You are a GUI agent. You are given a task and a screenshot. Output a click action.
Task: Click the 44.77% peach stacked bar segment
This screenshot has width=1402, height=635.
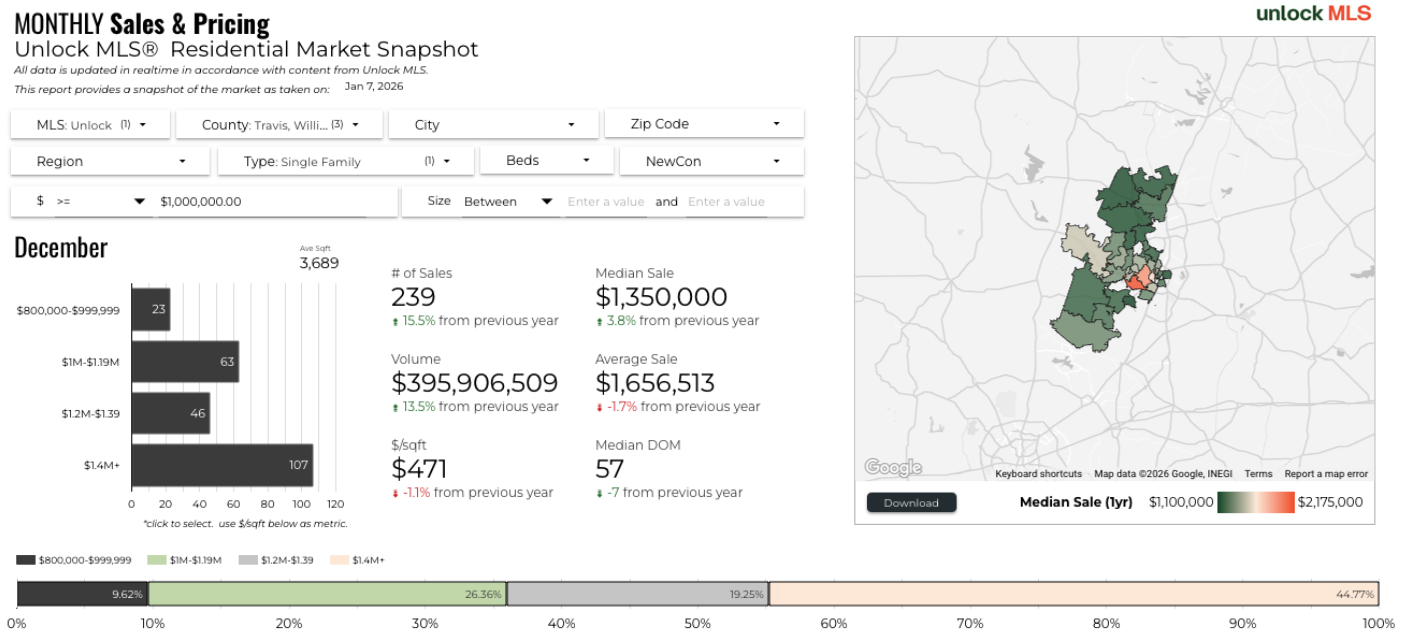pos(1074,594)
